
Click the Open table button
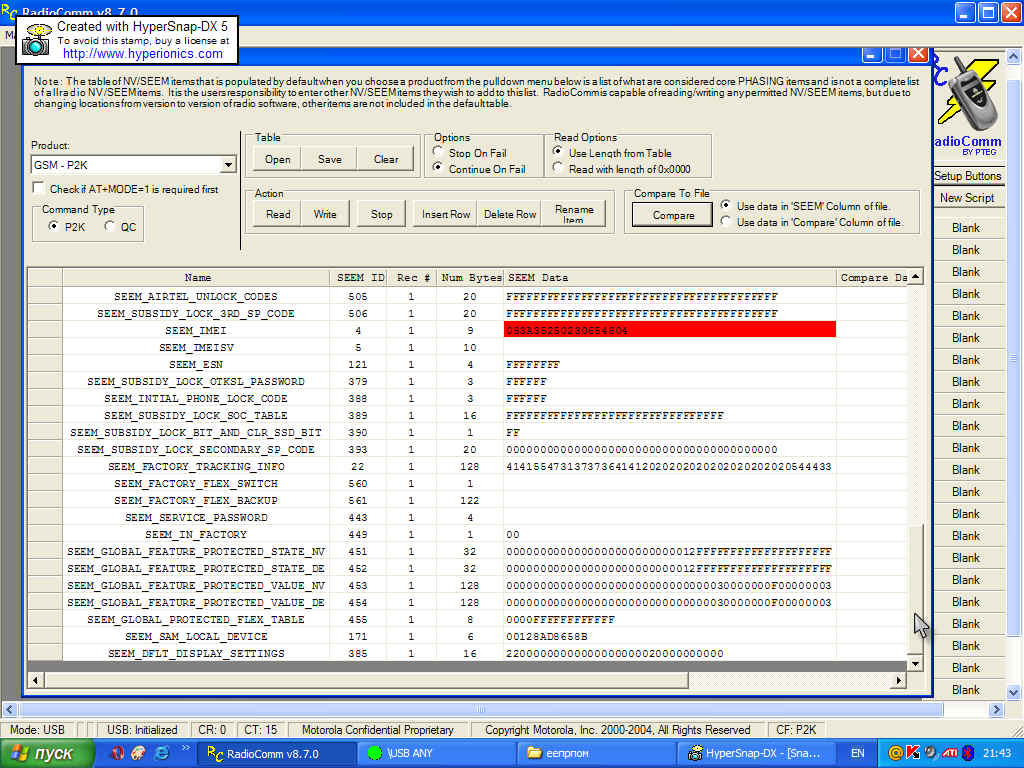(x=278, y=159)
